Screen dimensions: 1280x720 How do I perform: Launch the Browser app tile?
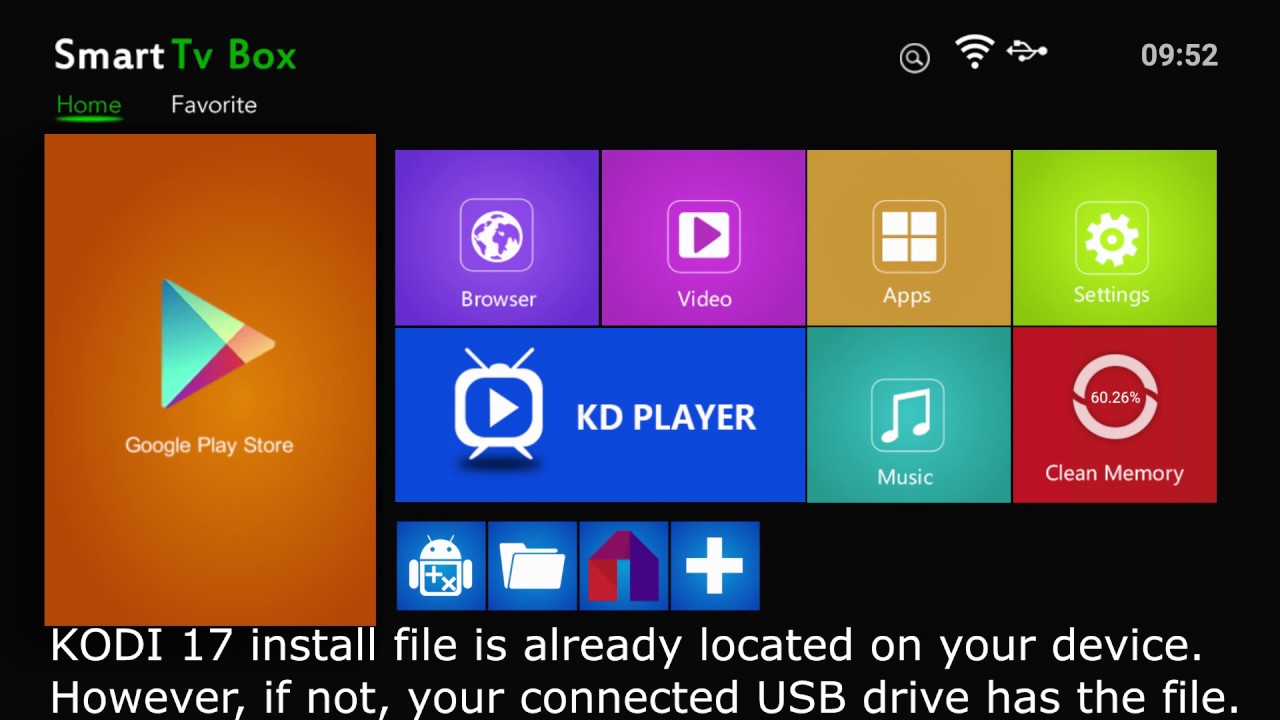[497, 238]
